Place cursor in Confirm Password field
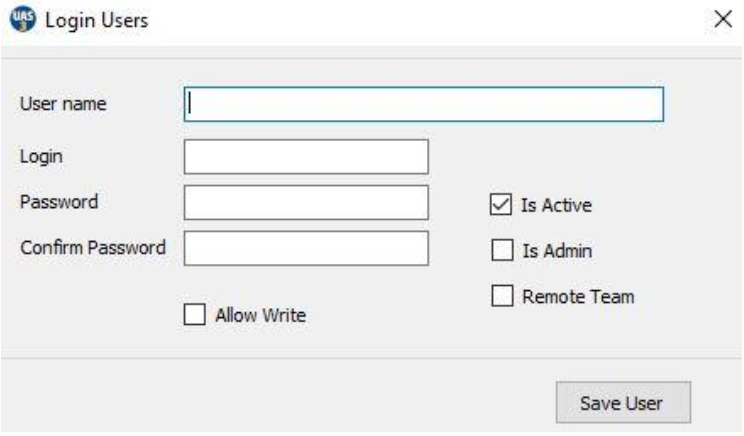The width and height of the screenshot is (744, 436). coord(306,248)
